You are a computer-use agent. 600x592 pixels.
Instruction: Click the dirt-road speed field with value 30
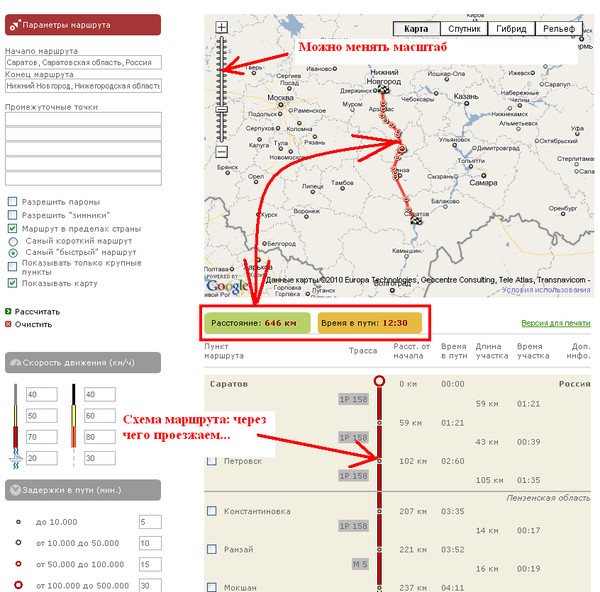(100, 458)
